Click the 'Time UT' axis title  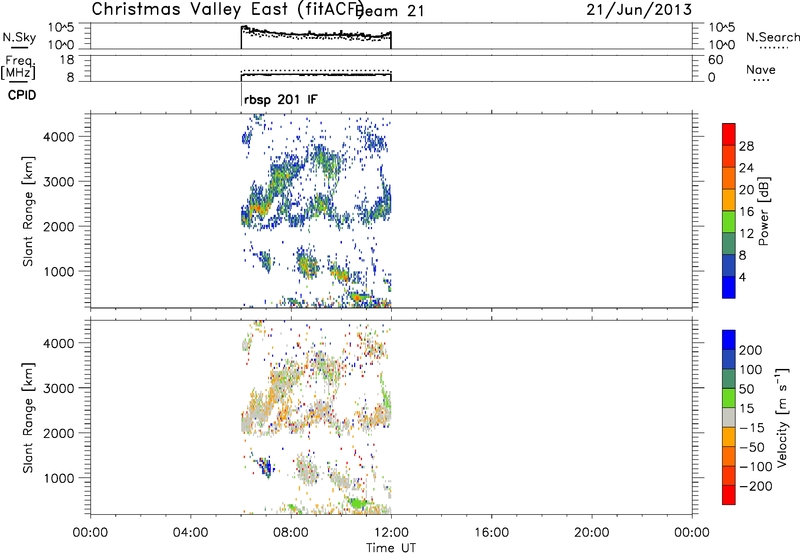tap(391, 547)
